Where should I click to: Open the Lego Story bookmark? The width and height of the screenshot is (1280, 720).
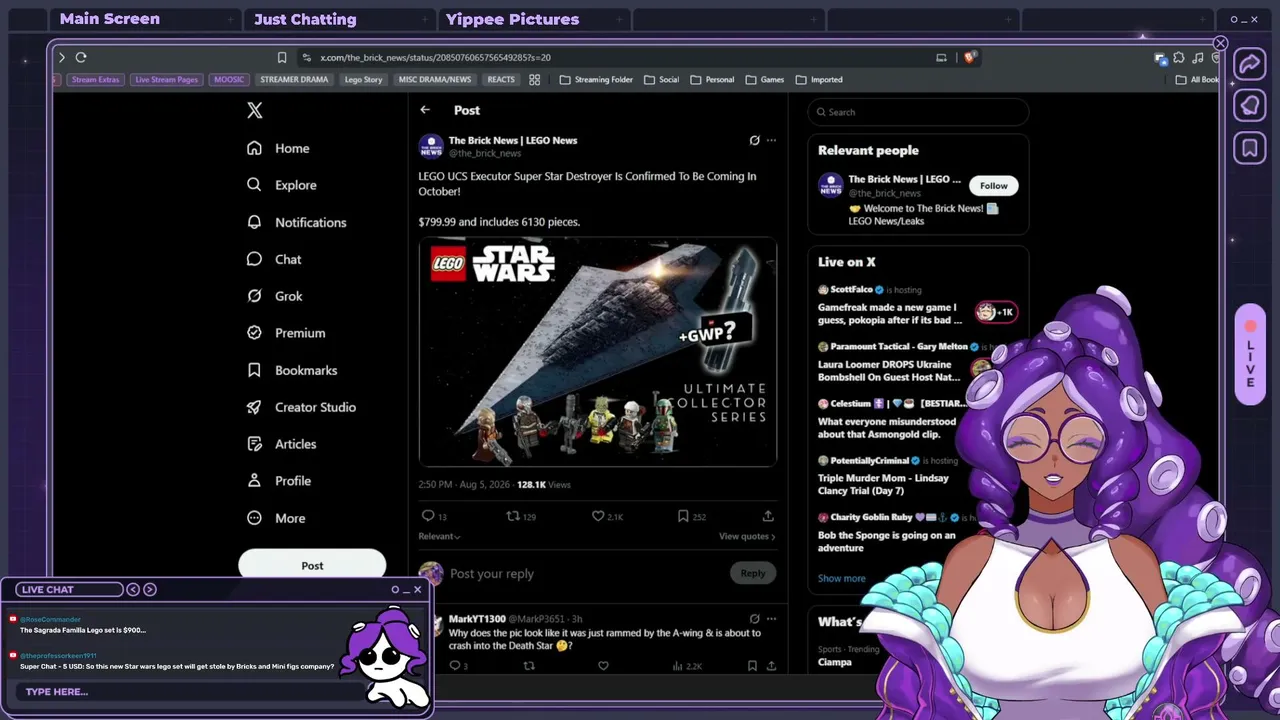(363, 80)
